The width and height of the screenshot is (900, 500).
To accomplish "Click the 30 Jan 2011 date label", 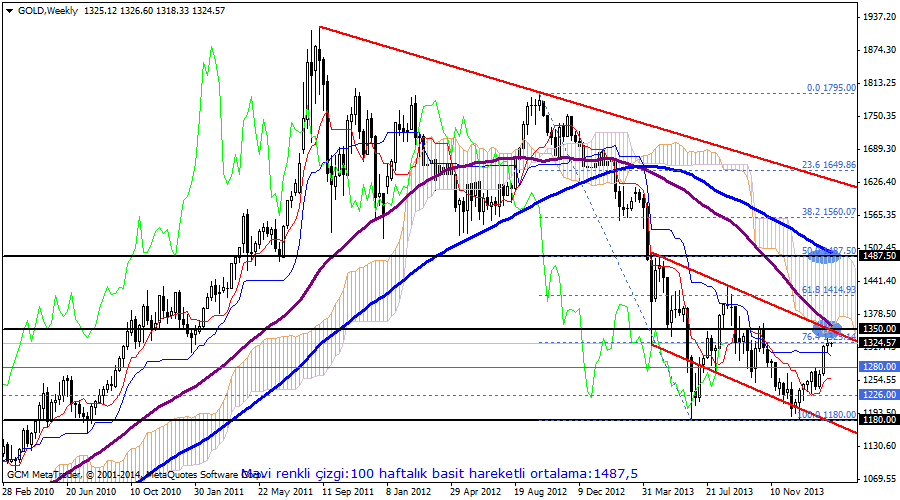I will pyautogui.click(x=219, y=492).
